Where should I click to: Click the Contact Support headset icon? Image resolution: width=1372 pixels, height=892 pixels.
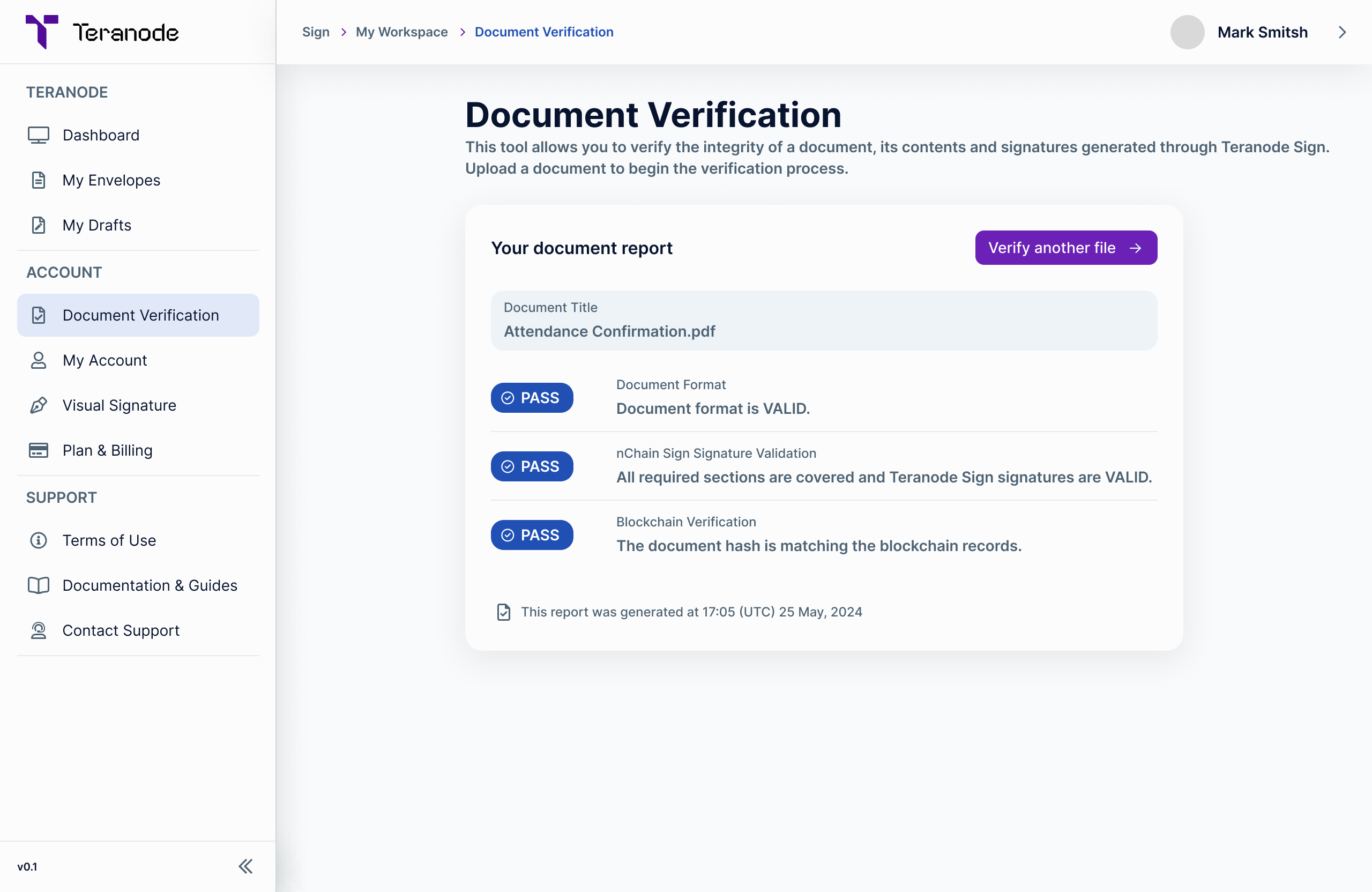(x=39, y=630)
